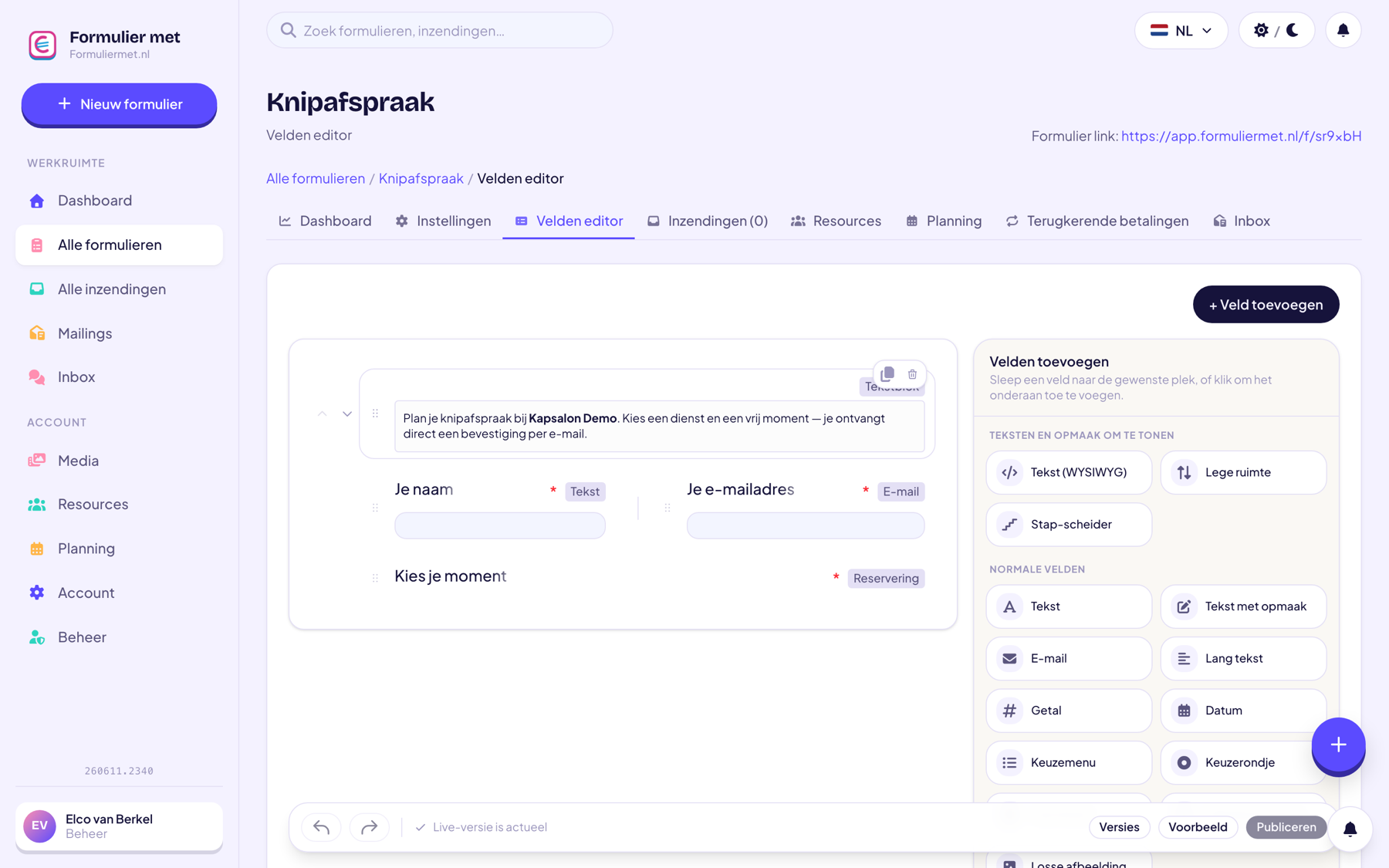This screenshot has width=1389, height=868.
Task: Switch to Terugkerende betalingen tab
Action: 1097,221
